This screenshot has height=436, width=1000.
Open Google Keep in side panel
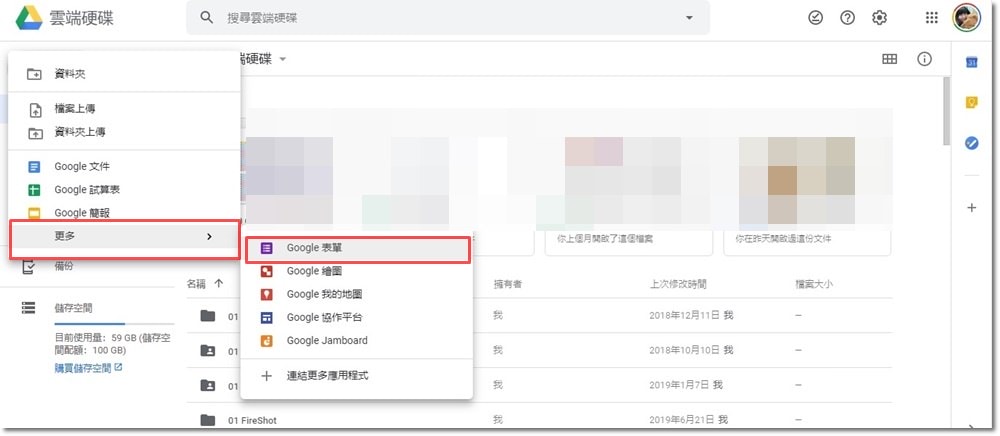pyautogui.click(x=971, y=103)
